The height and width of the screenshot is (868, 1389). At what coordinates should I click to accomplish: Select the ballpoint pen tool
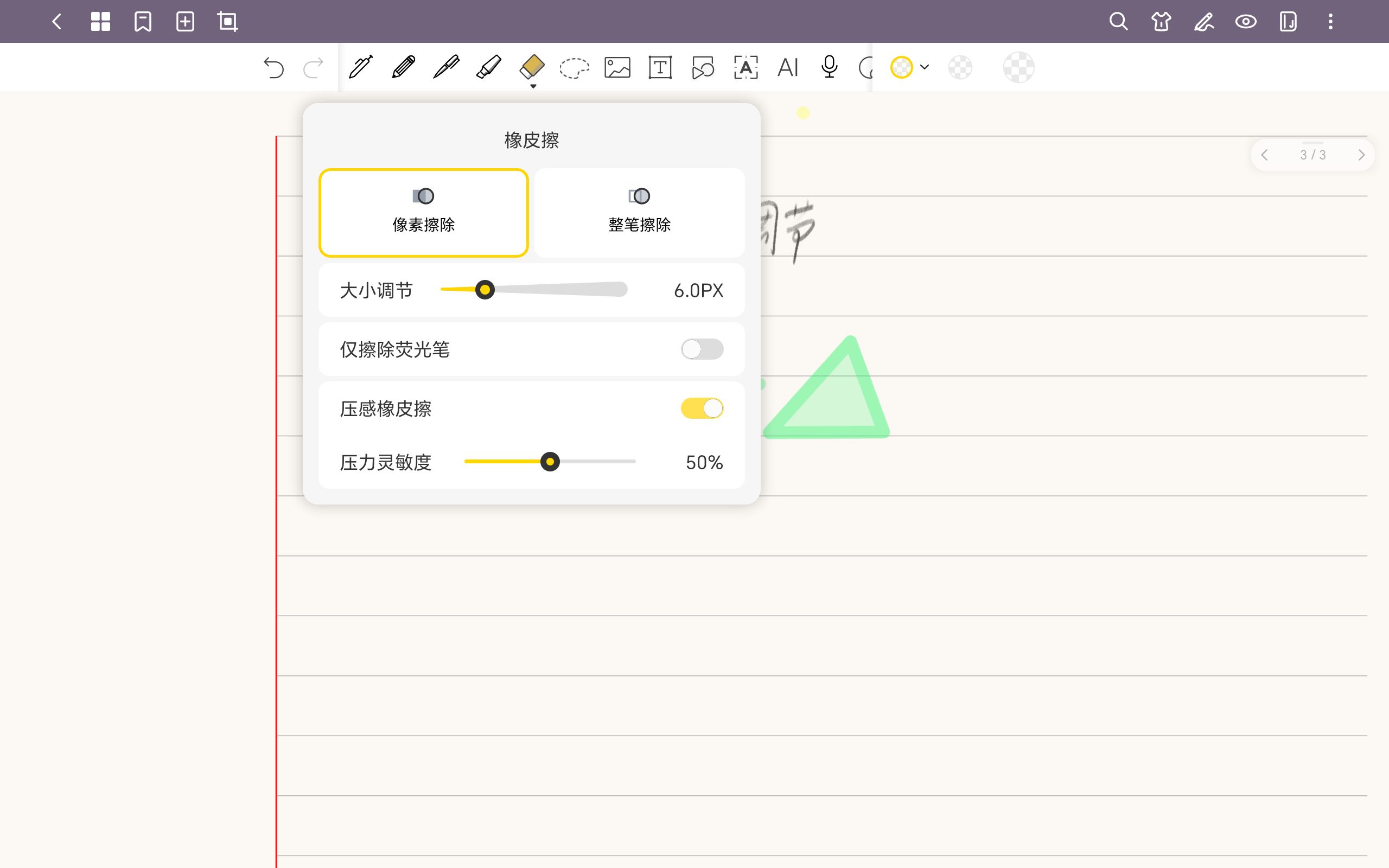point(447,67)
